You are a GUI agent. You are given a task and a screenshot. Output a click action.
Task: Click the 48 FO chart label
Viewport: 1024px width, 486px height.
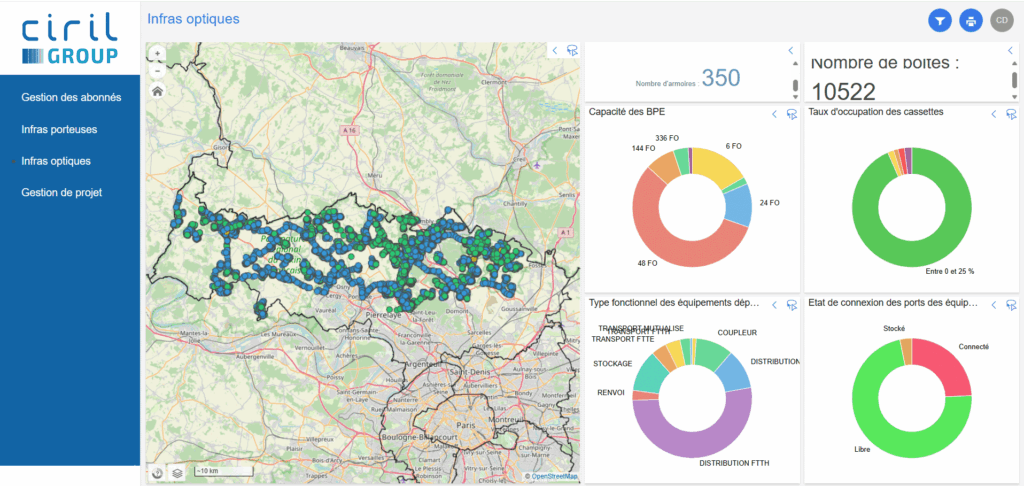tap(649, 263)
